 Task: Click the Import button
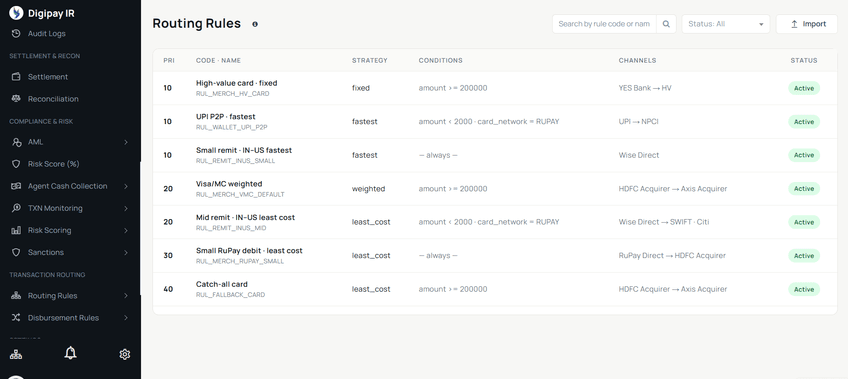point(806,24)
